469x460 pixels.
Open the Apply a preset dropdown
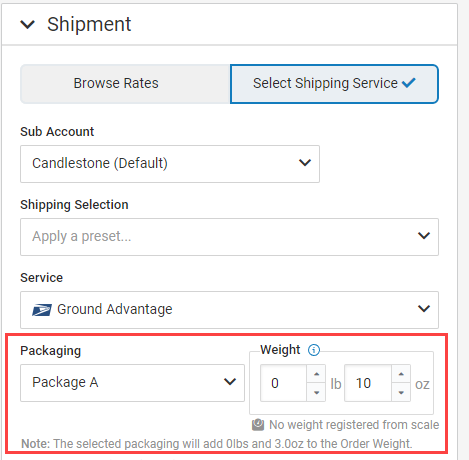229,237
